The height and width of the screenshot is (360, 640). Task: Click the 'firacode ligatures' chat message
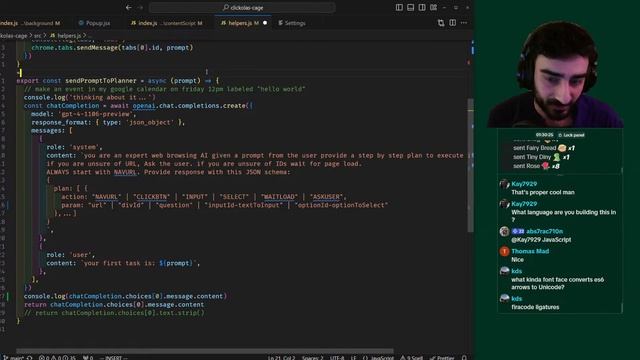coord(535,307)
